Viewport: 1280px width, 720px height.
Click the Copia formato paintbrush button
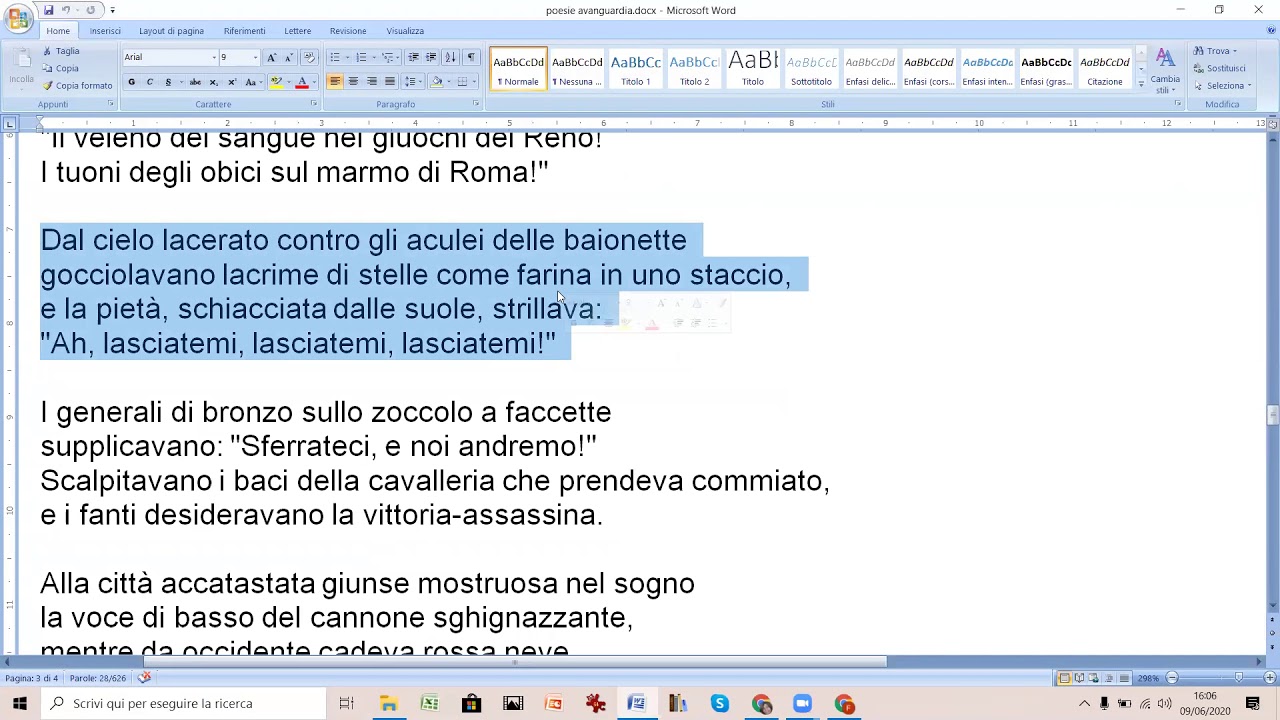click(x=77, y=86)
